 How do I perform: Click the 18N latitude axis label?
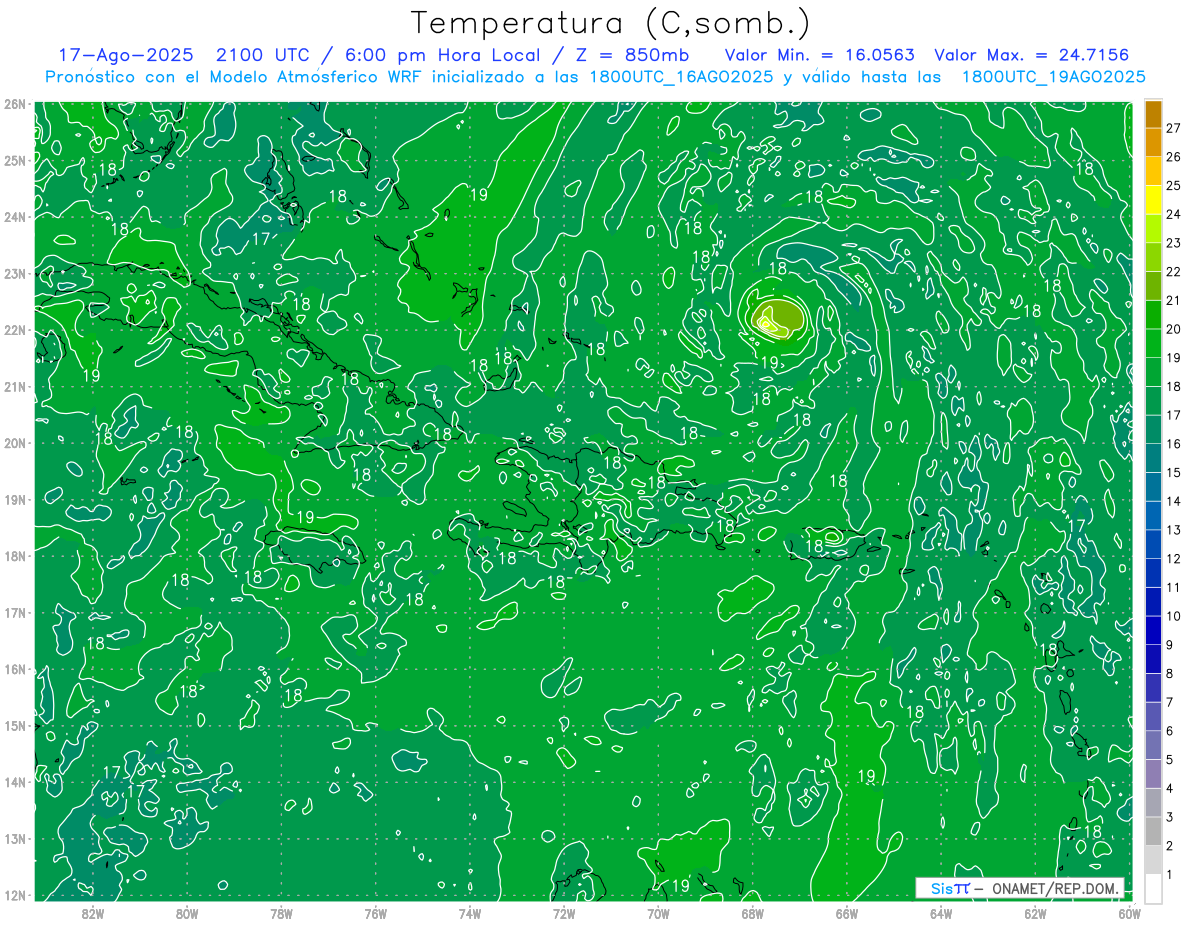15,555
